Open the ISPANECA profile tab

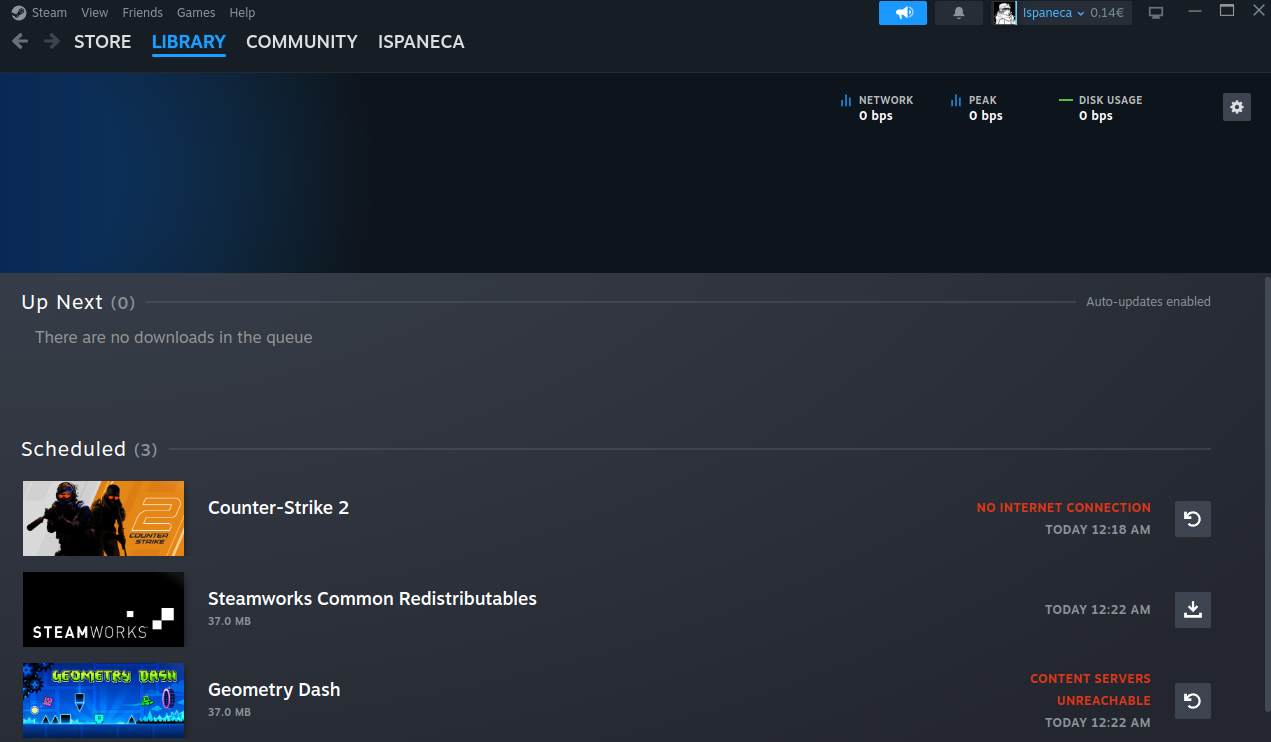[421, 42]
